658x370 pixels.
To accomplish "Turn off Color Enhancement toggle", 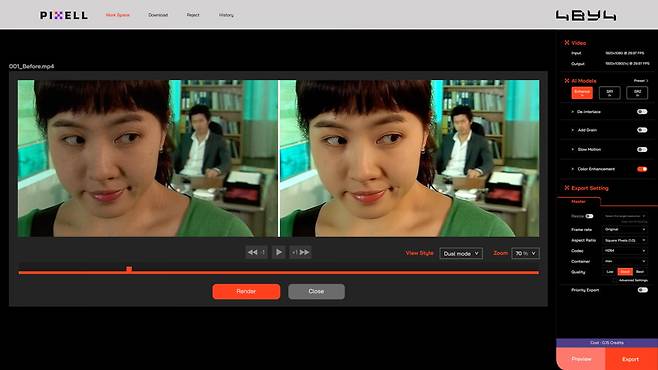I will click(642, 169).
